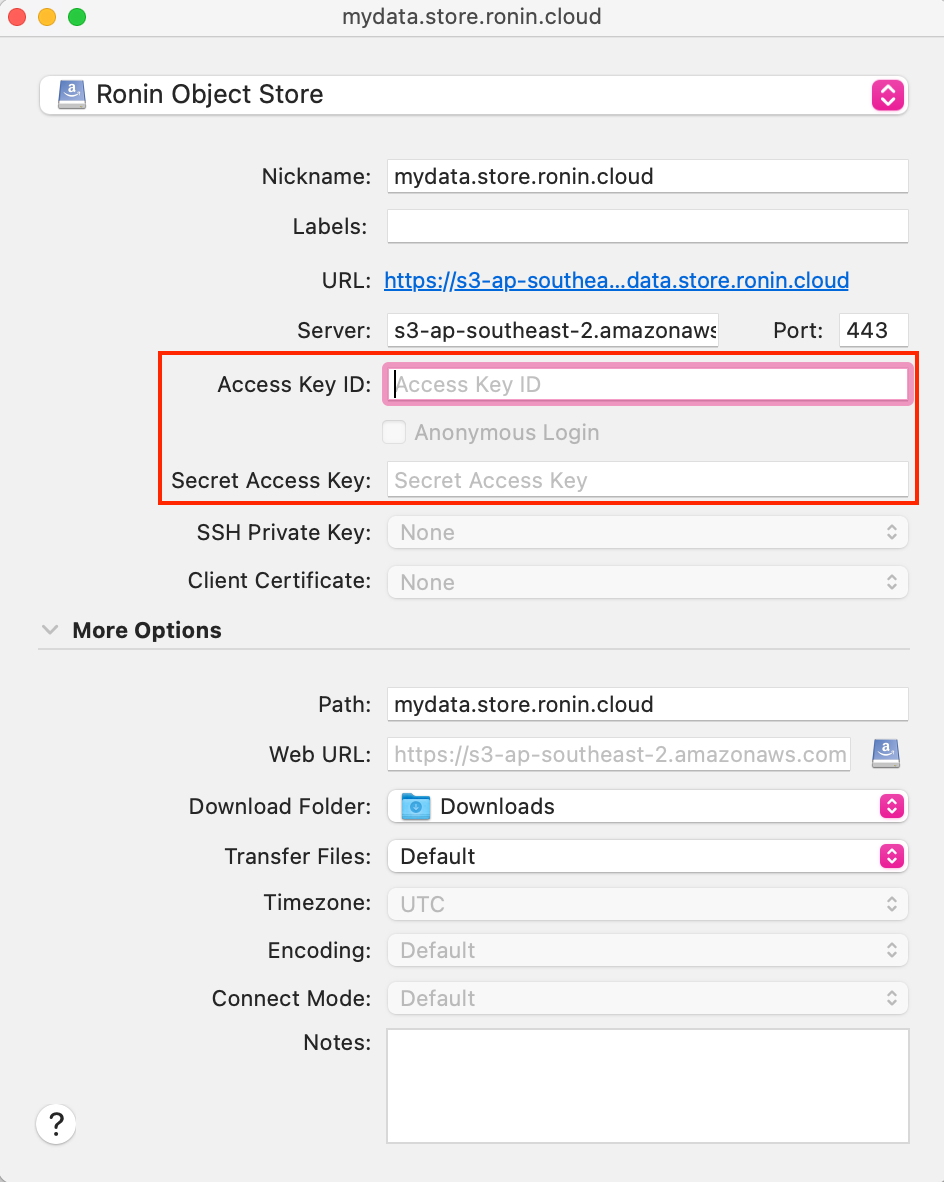Click the Amazon S3 drive icon beside Web URL
Image resolution: width=944 pixels, height=1182 pixels.
coord(886,754)
